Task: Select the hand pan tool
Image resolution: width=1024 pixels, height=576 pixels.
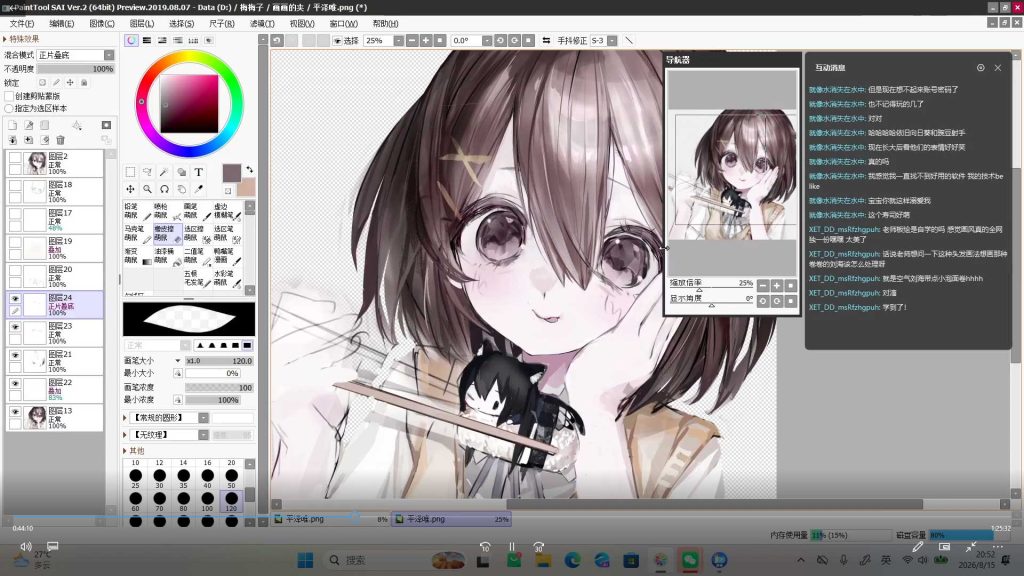Action: [x=181, y=189]
